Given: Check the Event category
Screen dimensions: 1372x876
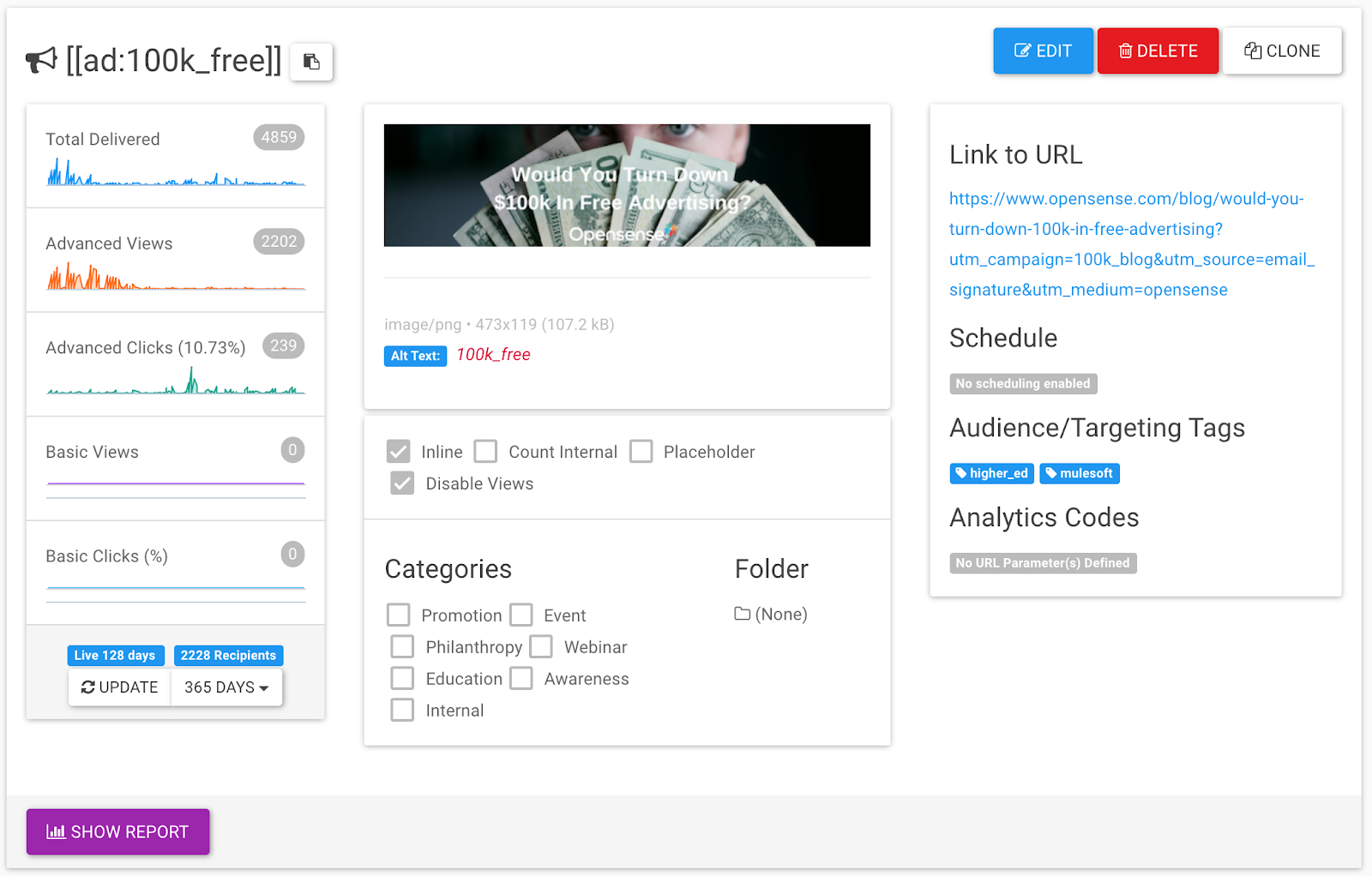Looking at the screenshot, I should point(521,615).
